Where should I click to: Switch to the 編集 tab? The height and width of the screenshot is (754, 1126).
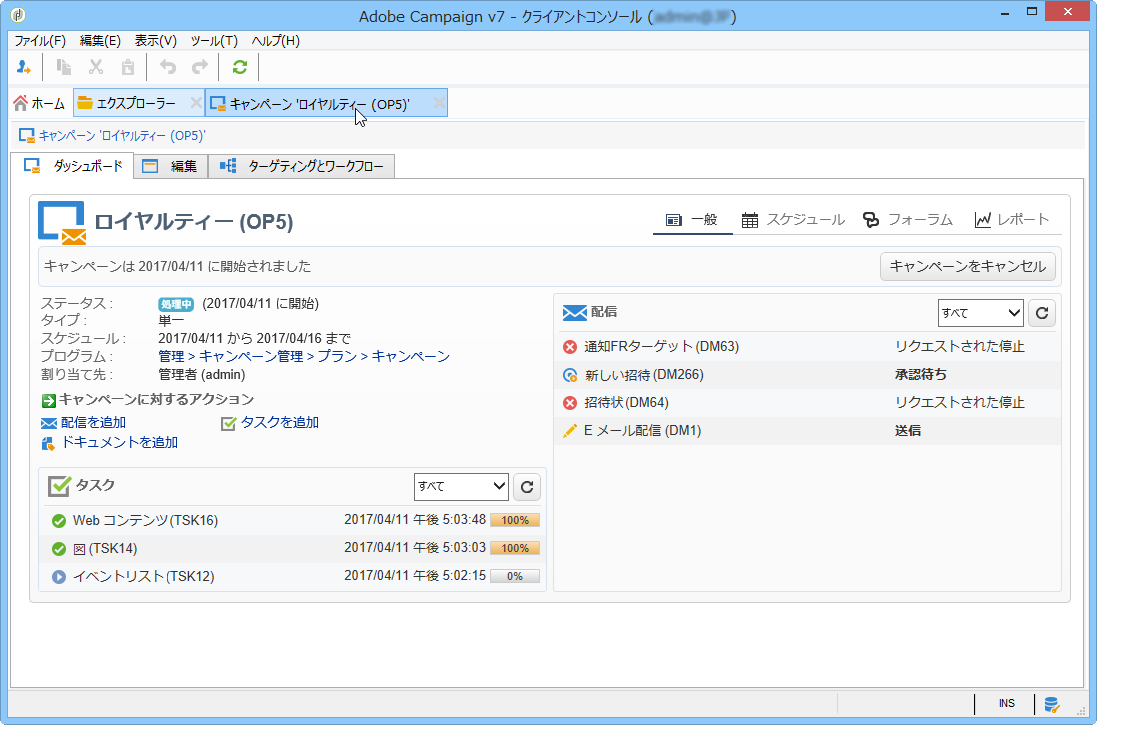click(170, 167)
